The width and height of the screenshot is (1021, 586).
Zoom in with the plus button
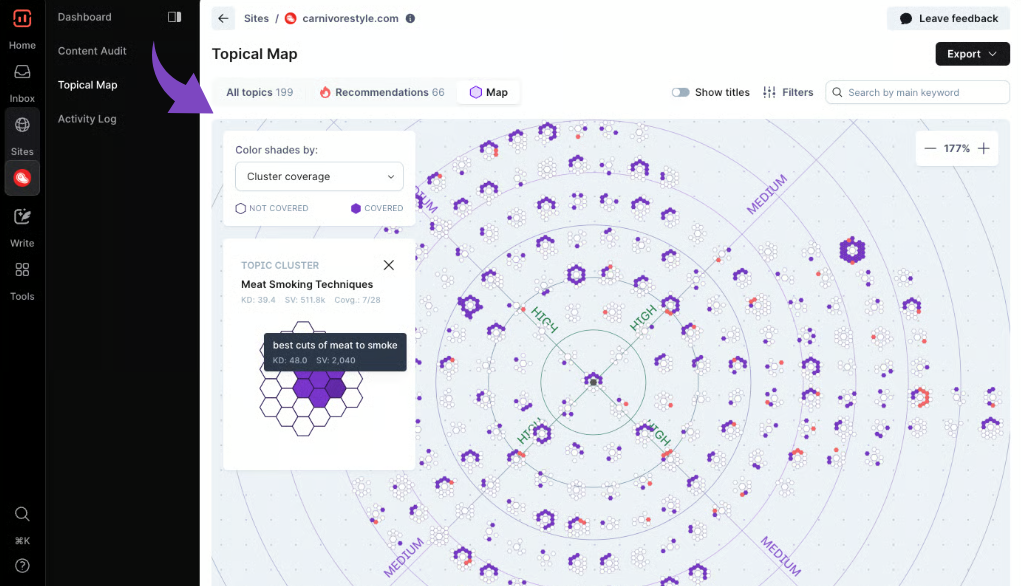(984, 148)
